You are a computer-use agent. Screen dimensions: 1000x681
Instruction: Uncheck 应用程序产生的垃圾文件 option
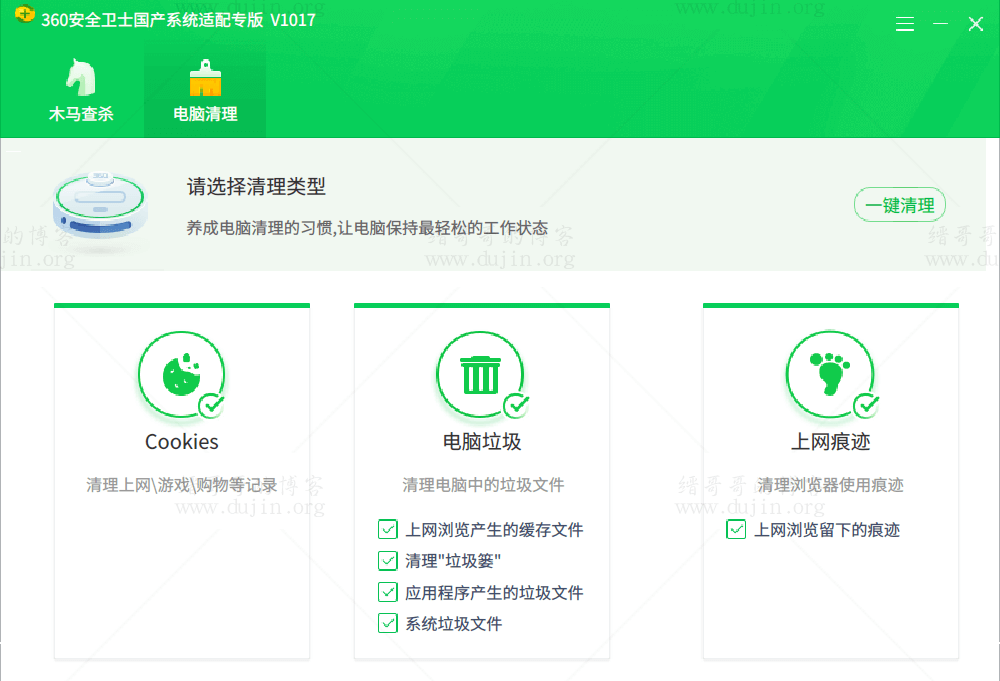[x=388, y=592]
